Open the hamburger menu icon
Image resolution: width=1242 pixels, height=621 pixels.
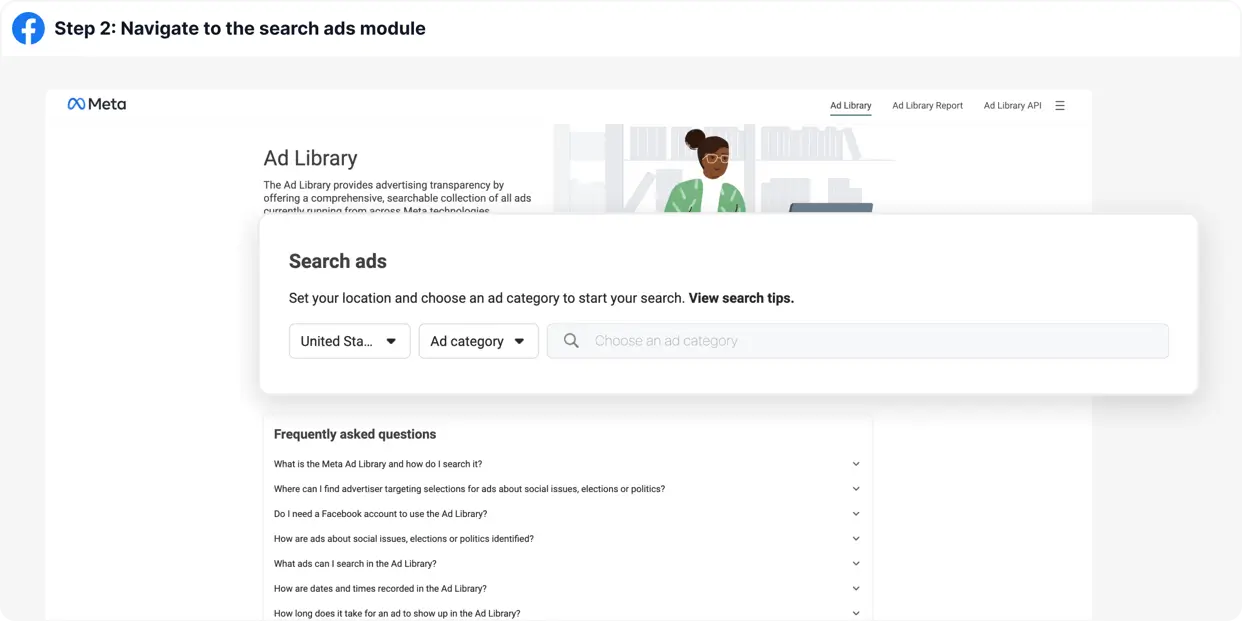tap(1060, 105)
